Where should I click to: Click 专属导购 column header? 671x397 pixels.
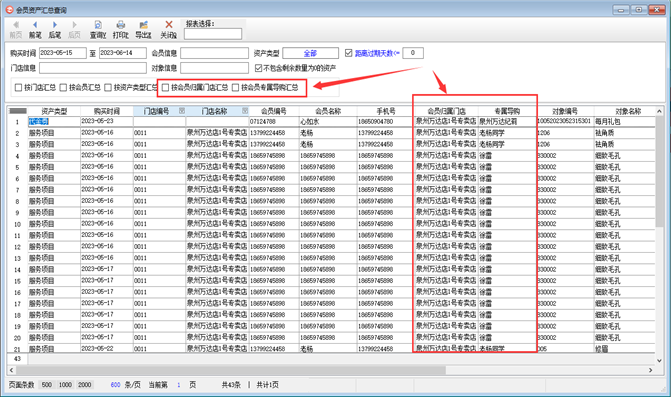click(507, 111)
